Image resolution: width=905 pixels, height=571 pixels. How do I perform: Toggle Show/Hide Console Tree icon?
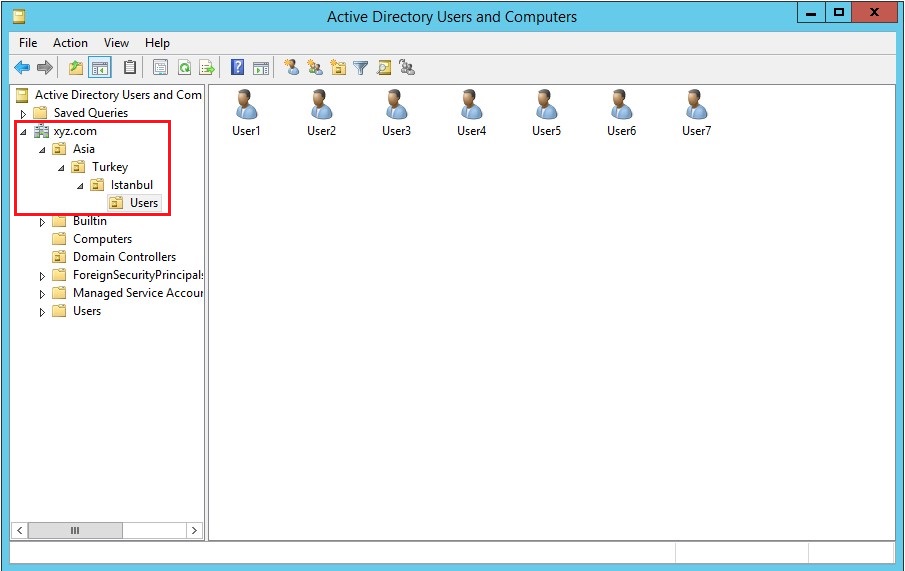[100, 68]
